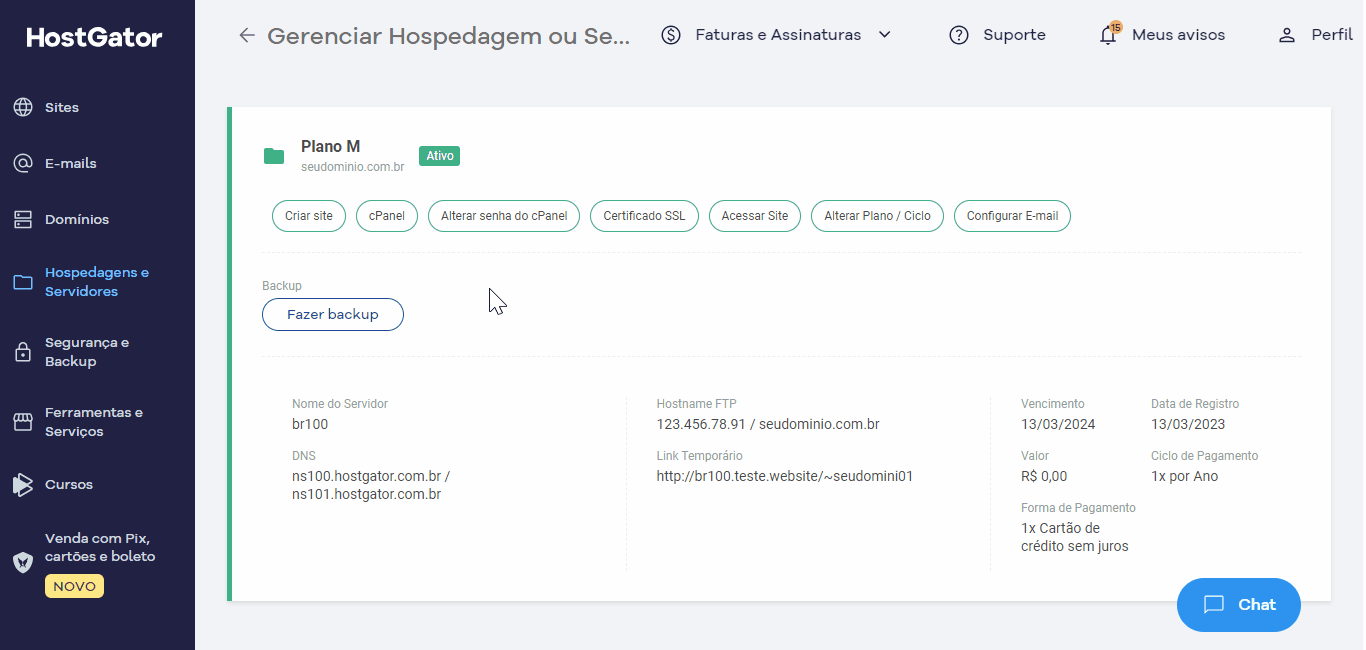Click Alterar senha do cPanel
1366x650 pixels.
tap(504, 216)
